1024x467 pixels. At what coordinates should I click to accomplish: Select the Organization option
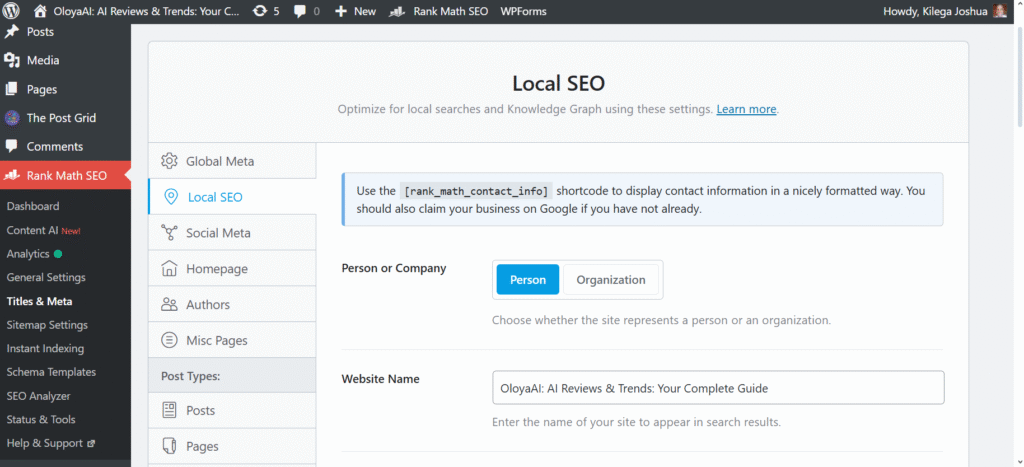click(x=611, y=280)
